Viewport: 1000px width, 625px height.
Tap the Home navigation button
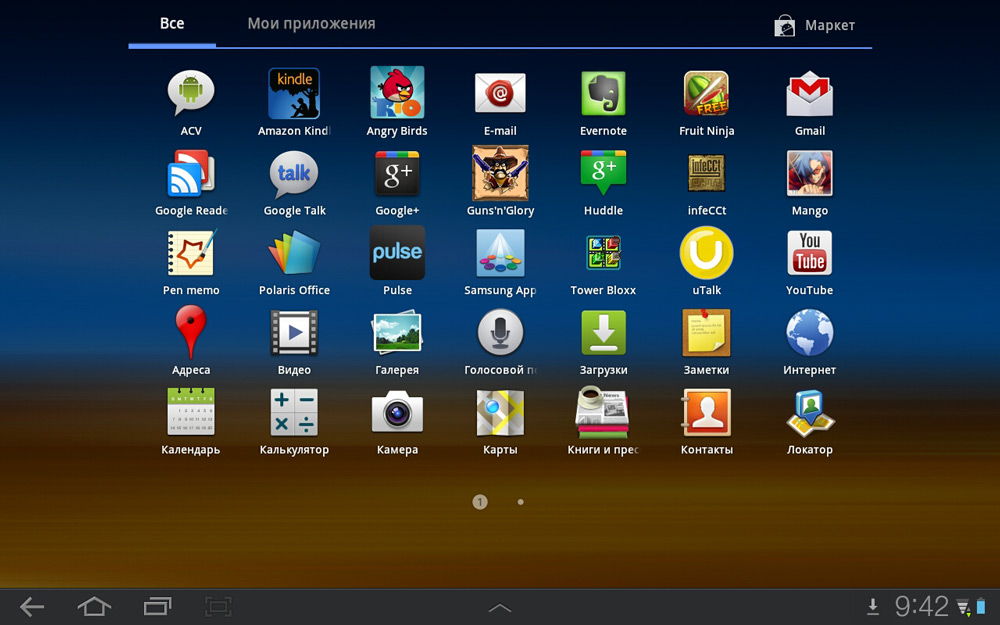(94, 607)
